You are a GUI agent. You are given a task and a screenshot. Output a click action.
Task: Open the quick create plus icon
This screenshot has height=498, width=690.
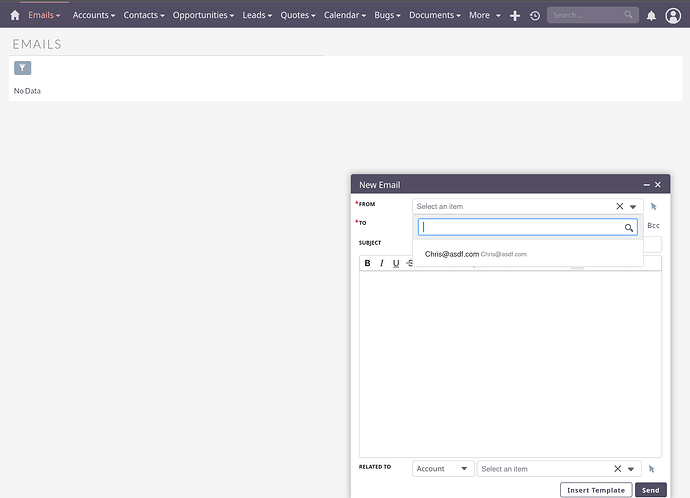pos(515,15)
